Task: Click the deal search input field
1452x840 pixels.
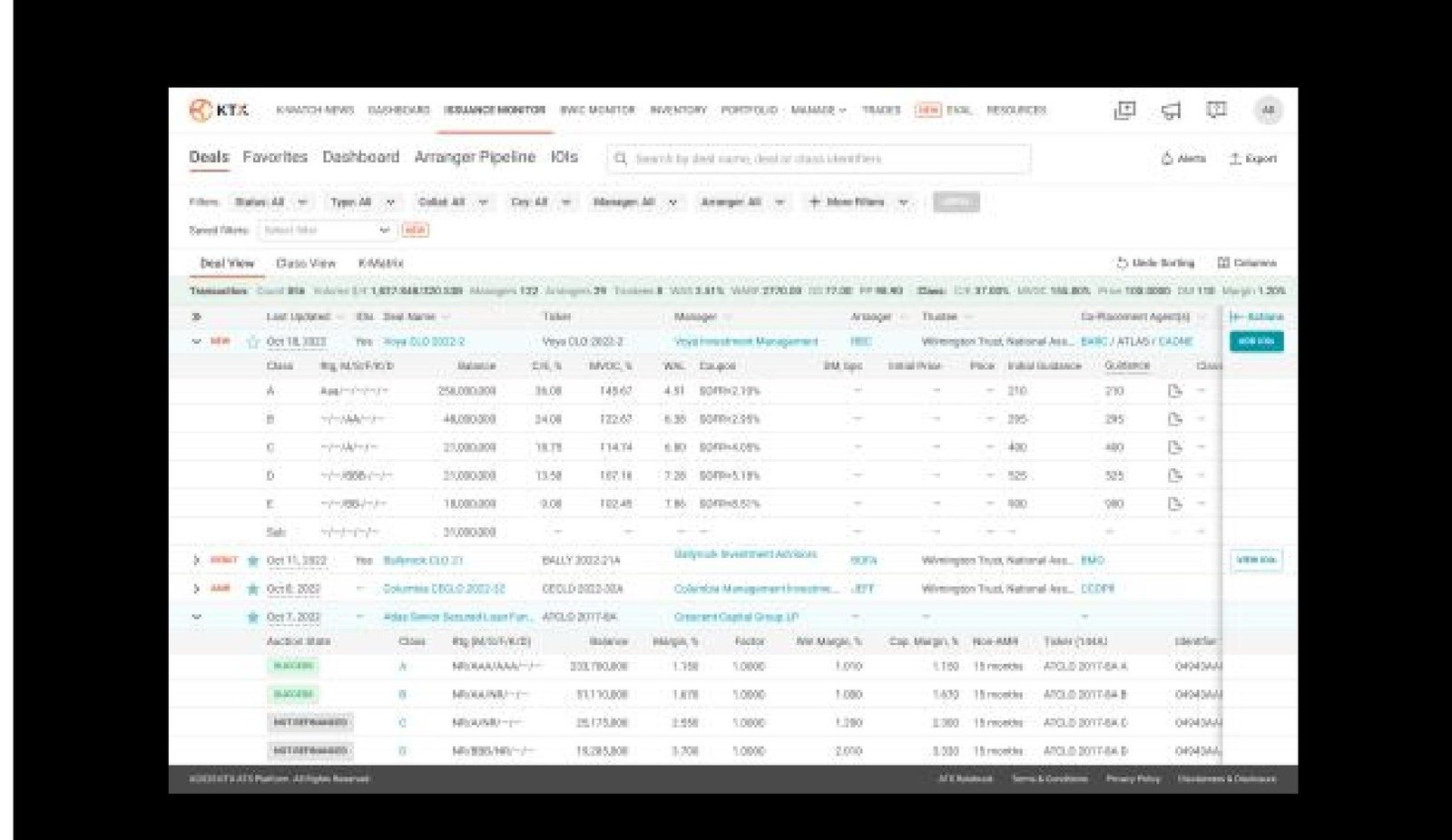Action: pyautogui.click(x=819, y=159)
